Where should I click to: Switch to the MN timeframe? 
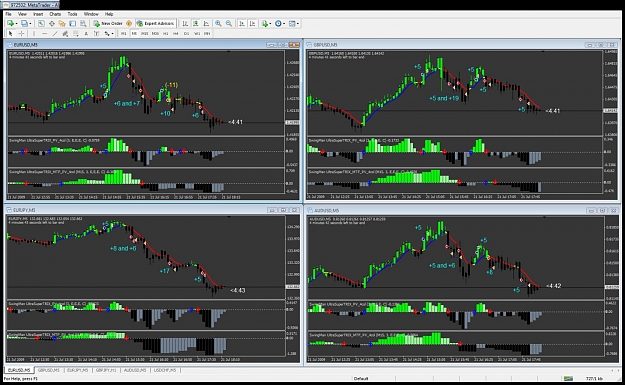(x=207, y=33)
